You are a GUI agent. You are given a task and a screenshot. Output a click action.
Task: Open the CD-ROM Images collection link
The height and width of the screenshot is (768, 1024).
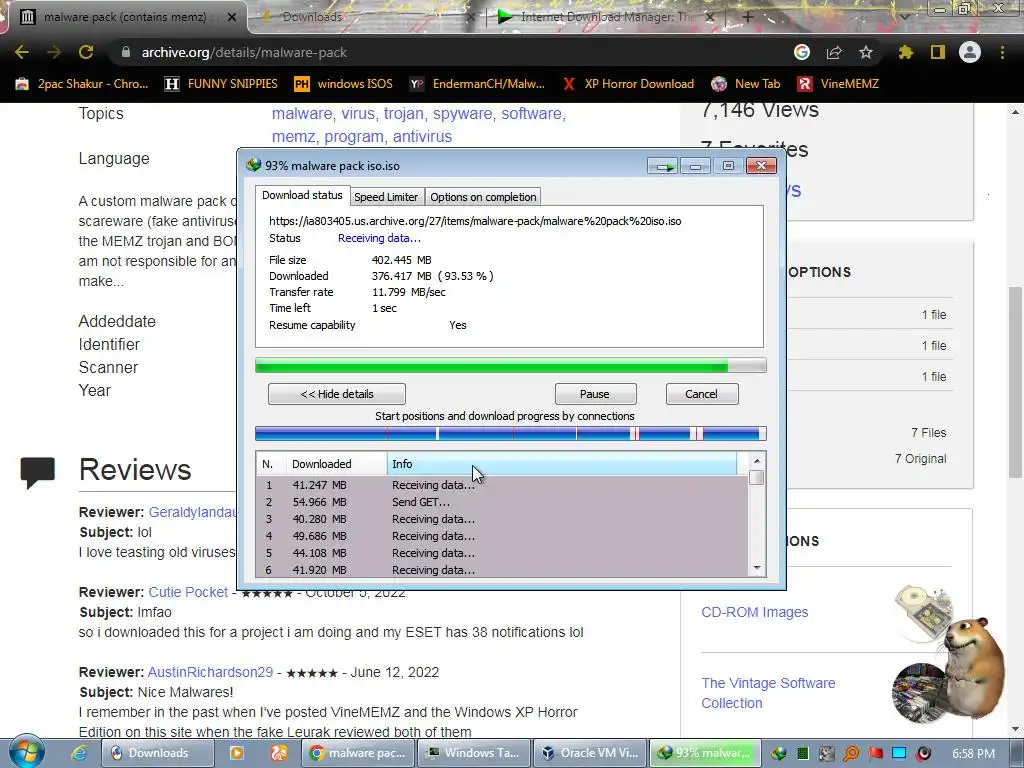(x=754, y=612)
